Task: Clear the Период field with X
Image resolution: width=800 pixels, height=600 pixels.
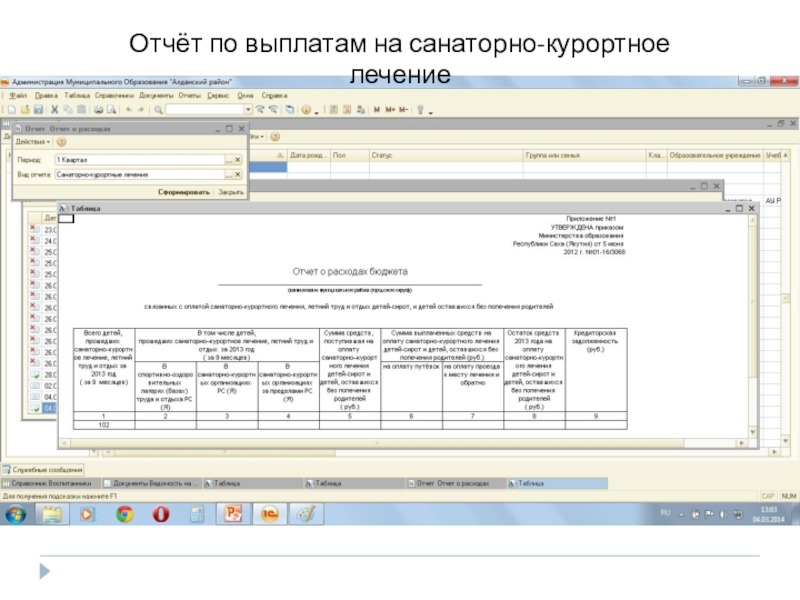Action: (x=237, y=160)
